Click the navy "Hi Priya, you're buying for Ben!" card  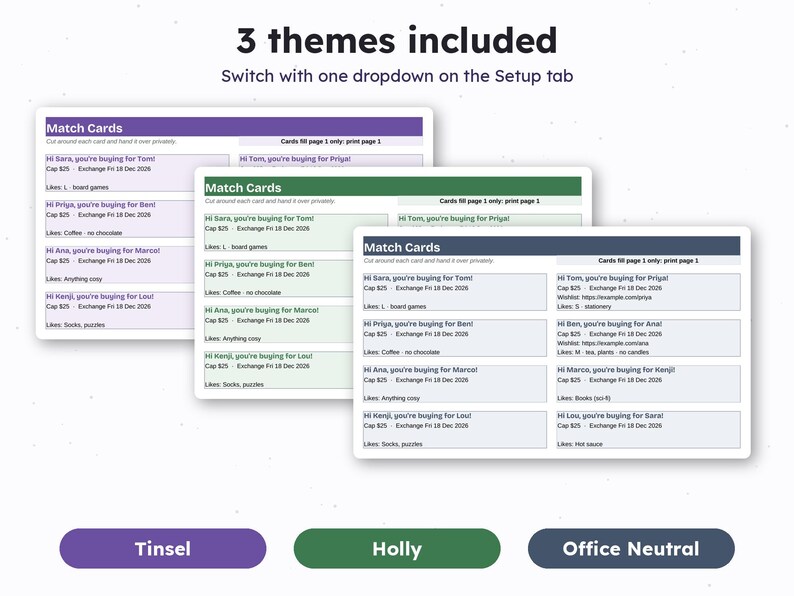pyautogui.click(x=455, y=338)
